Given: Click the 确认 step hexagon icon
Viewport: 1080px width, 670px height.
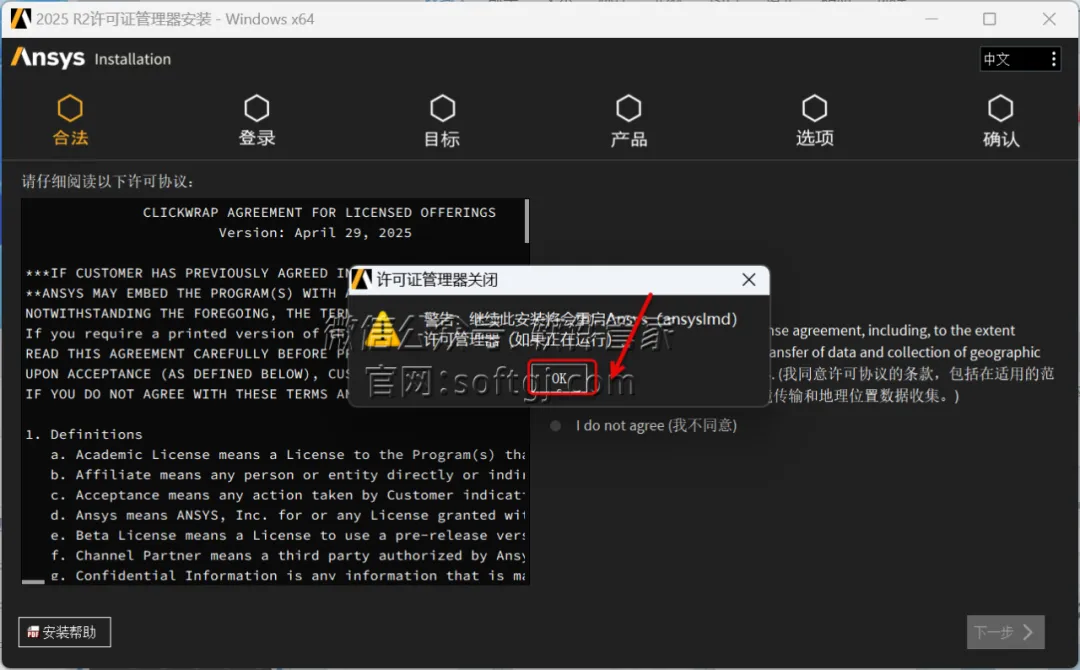Looking at the screenshot, I should point(1000,108).
